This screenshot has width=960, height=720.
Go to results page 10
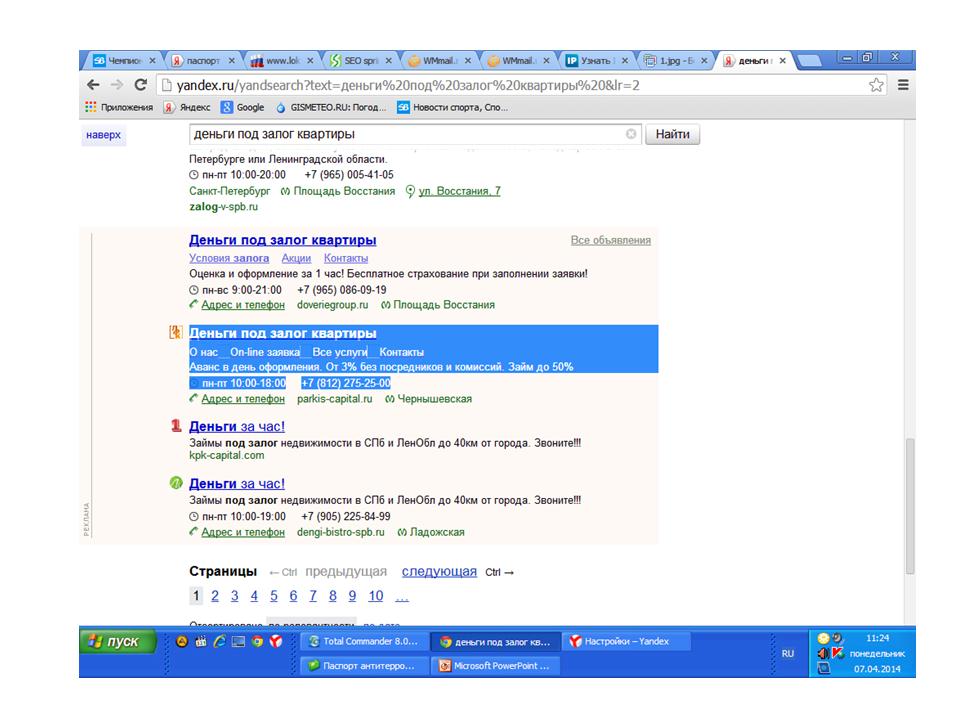pos(376,596)
